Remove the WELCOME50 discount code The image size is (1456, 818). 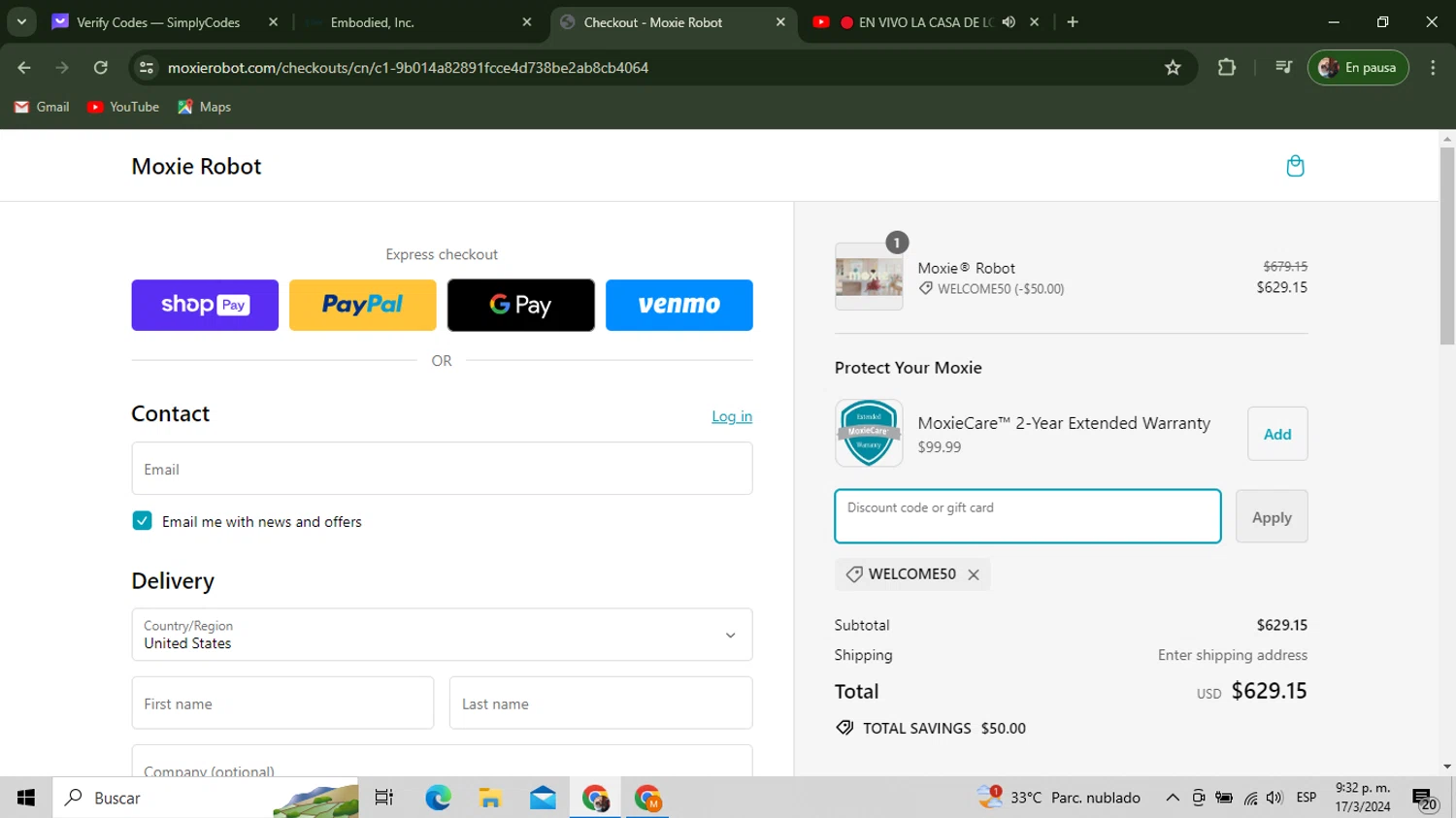974,574
